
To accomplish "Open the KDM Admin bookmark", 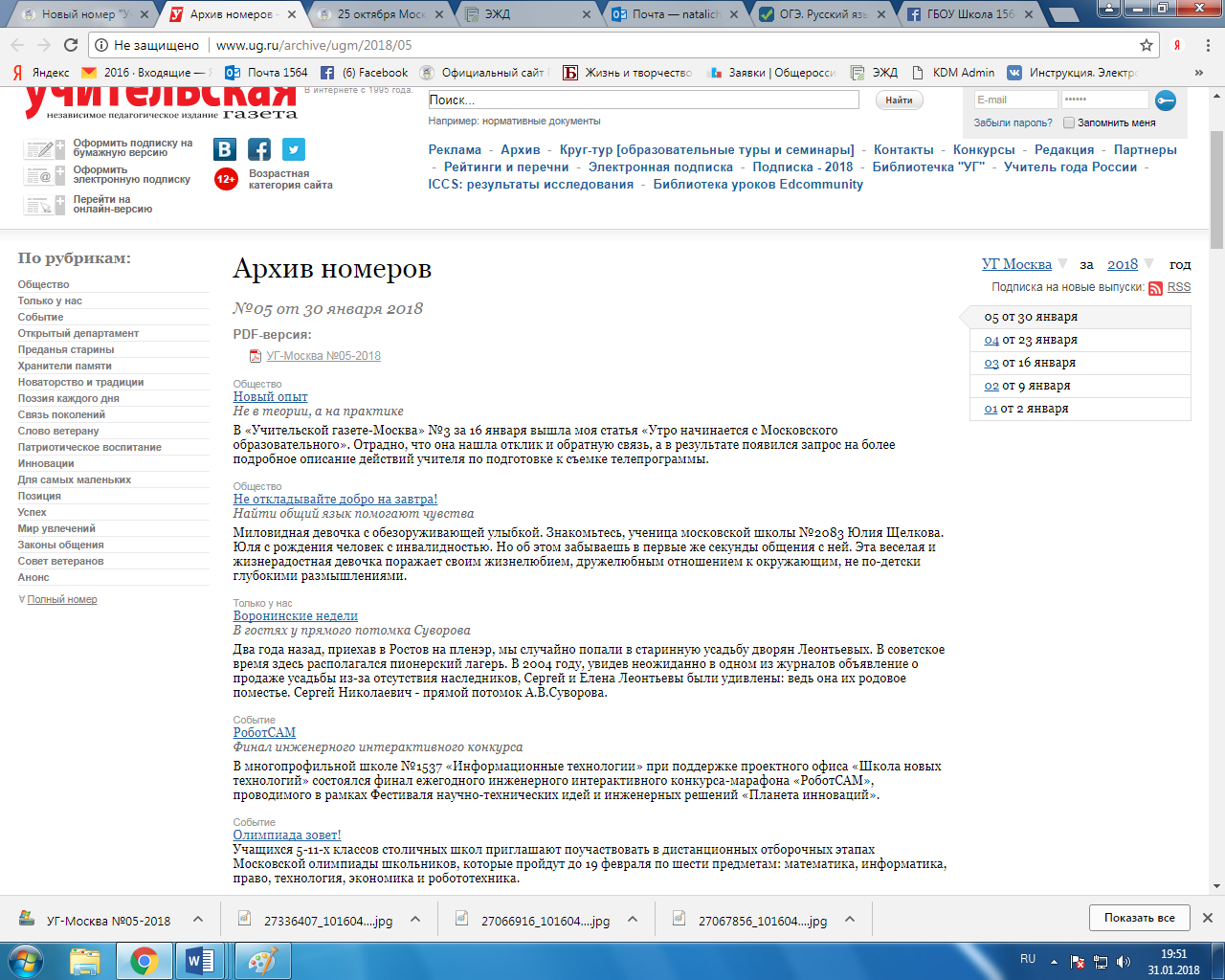I will 953,73.
